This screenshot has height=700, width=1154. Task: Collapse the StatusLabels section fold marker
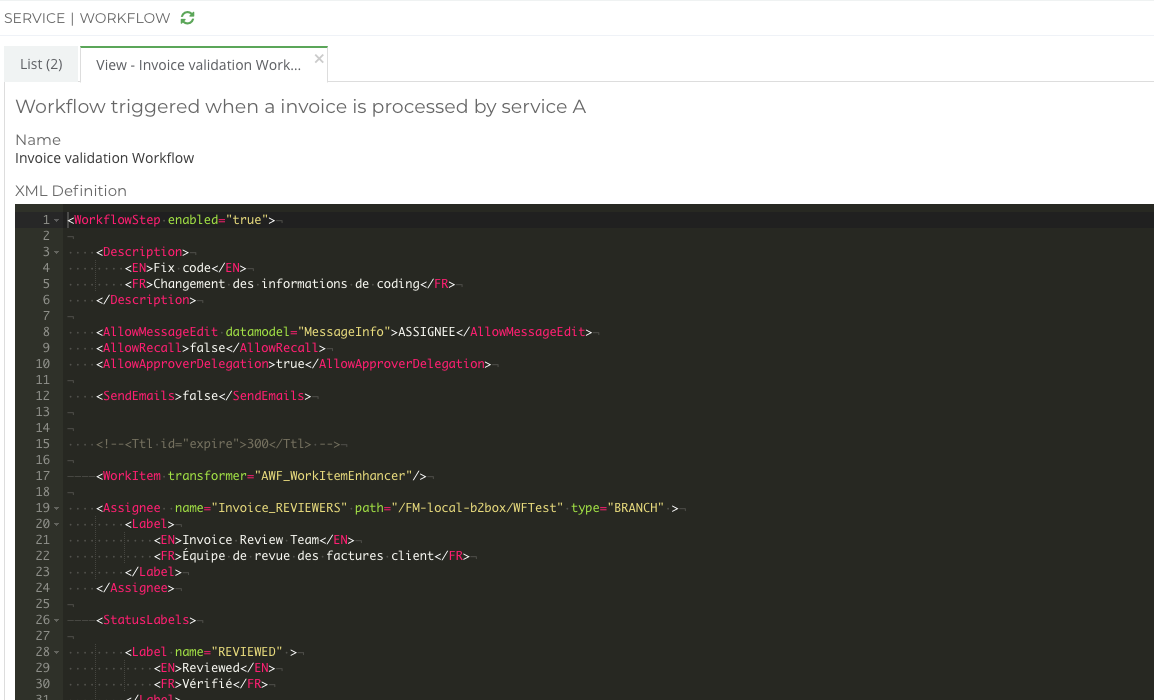pos(56,619)
